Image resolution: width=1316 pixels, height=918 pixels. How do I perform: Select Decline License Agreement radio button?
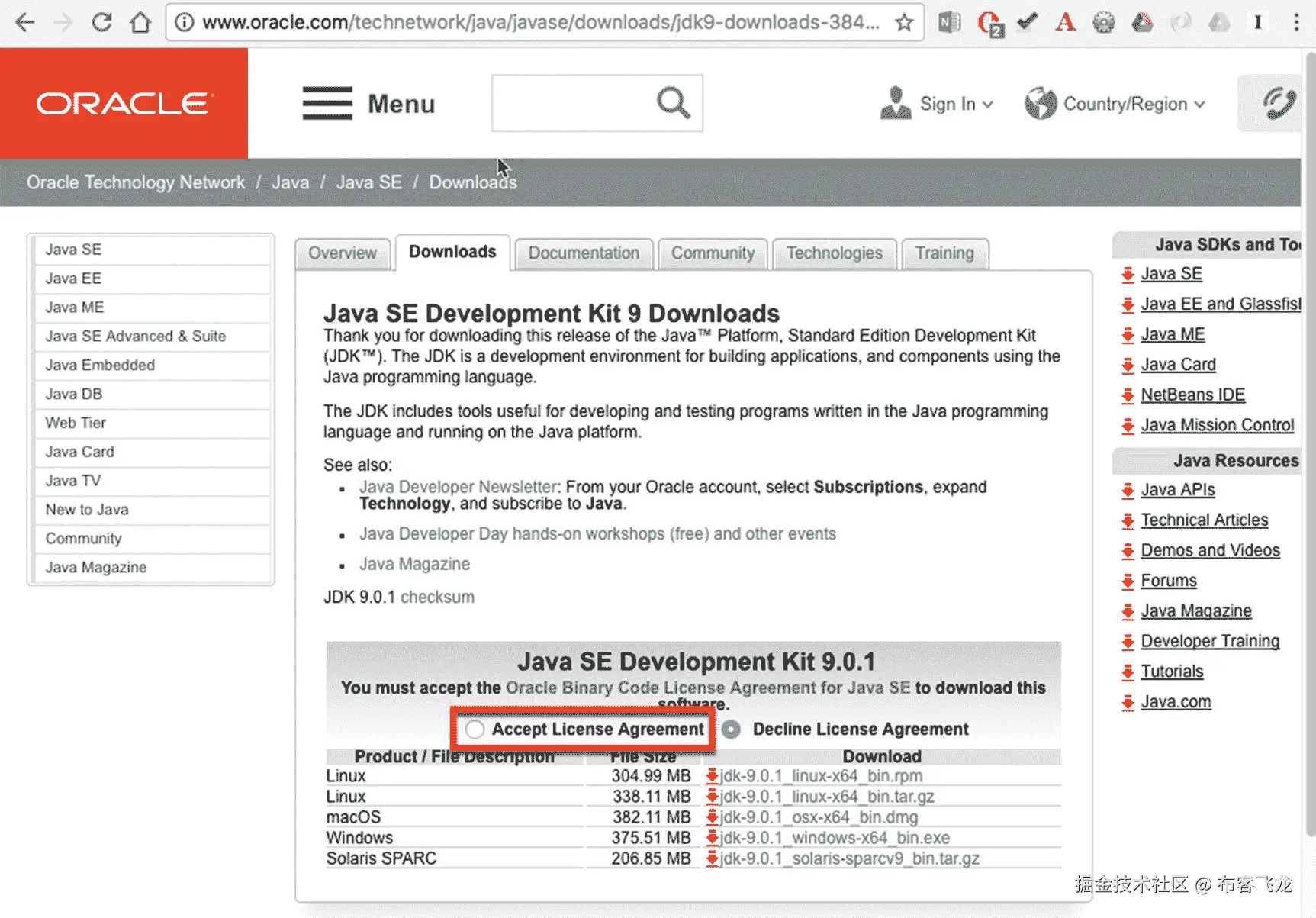tap(731, 730)
